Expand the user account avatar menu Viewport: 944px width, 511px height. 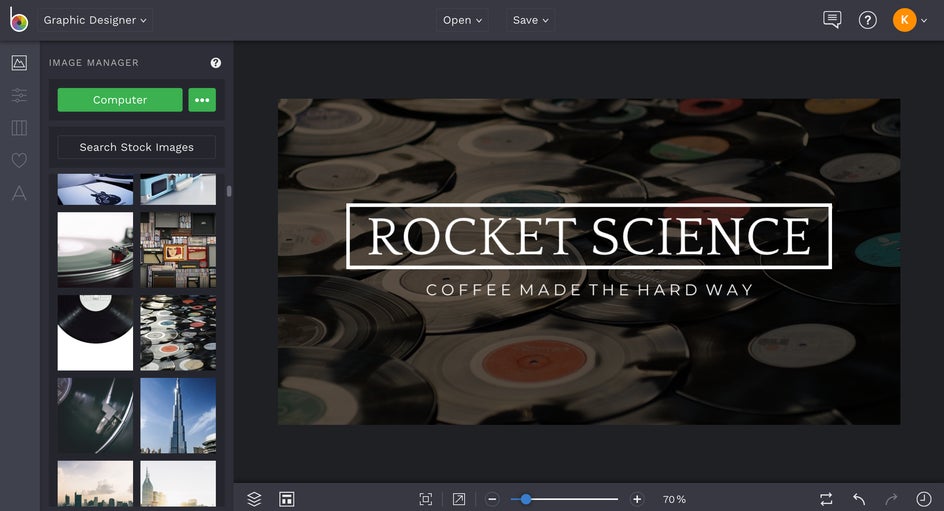pyautogui.click(x=910, y=20)
